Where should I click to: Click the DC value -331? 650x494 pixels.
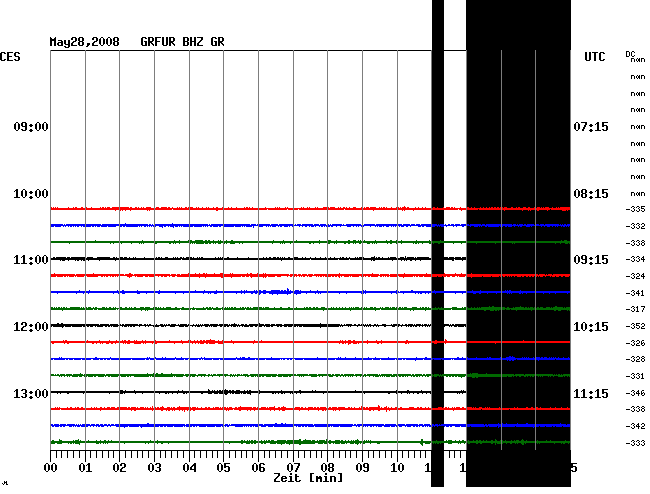coord(635,376)
